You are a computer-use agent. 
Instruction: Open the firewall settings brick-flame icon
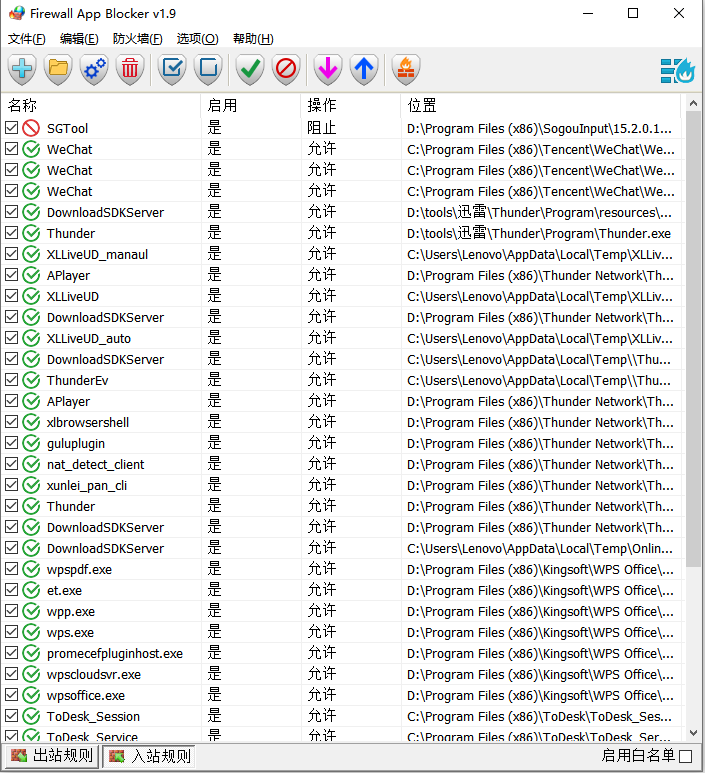(406, 69)
